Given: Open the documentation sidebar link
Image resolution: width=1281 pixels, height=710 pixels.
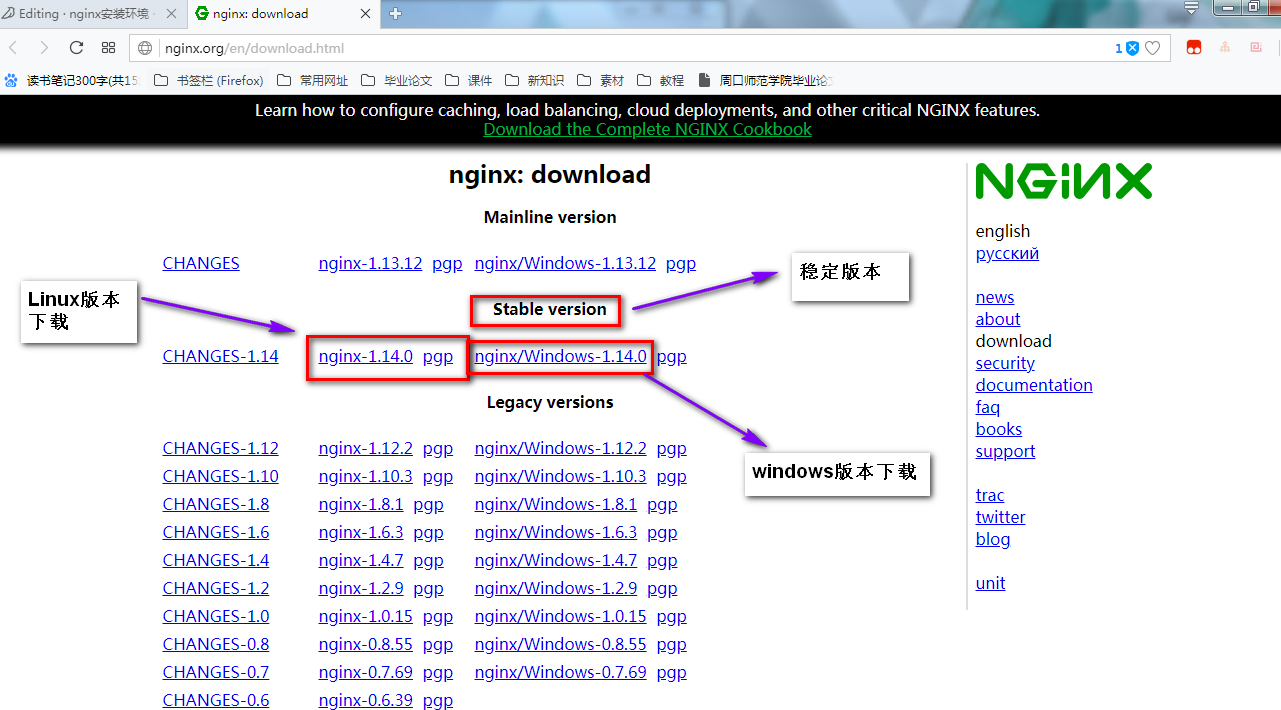Looking at the screenshot, I should coord(1034,385).
